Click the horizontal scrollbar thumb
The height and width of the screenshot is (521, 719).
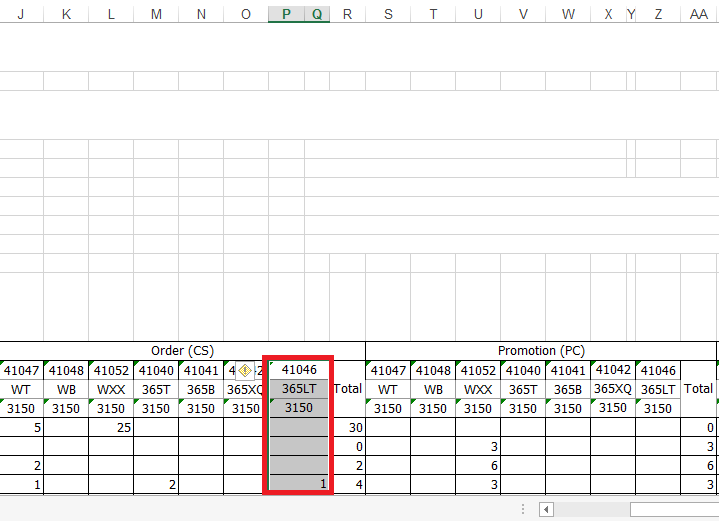(674, 509)
